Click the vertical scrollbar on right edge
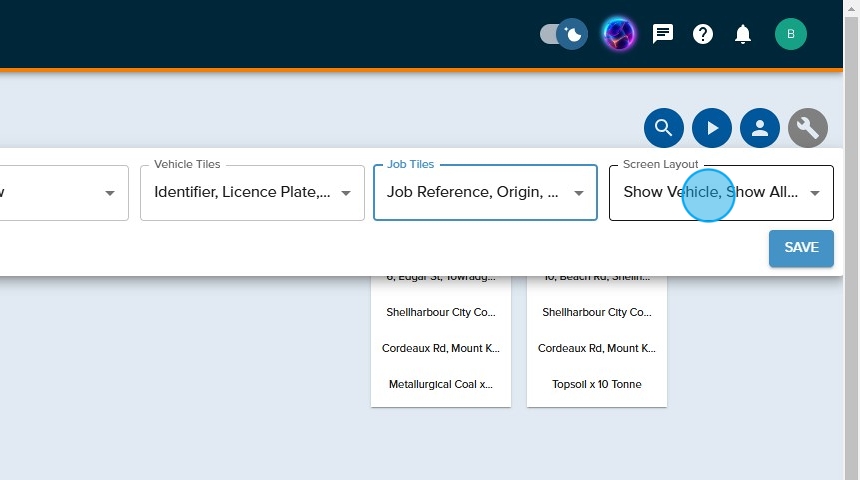 (851, 240)
